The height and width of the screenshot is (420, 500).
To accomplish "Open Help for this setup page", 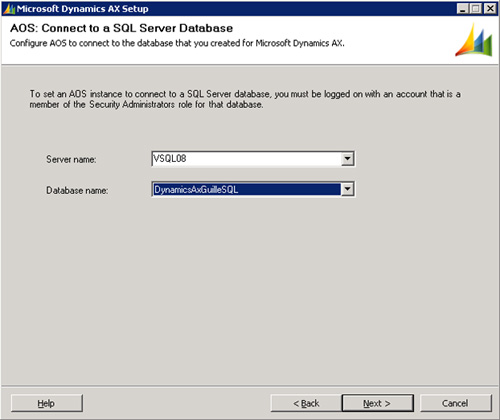I will click(x=47, y=403).
